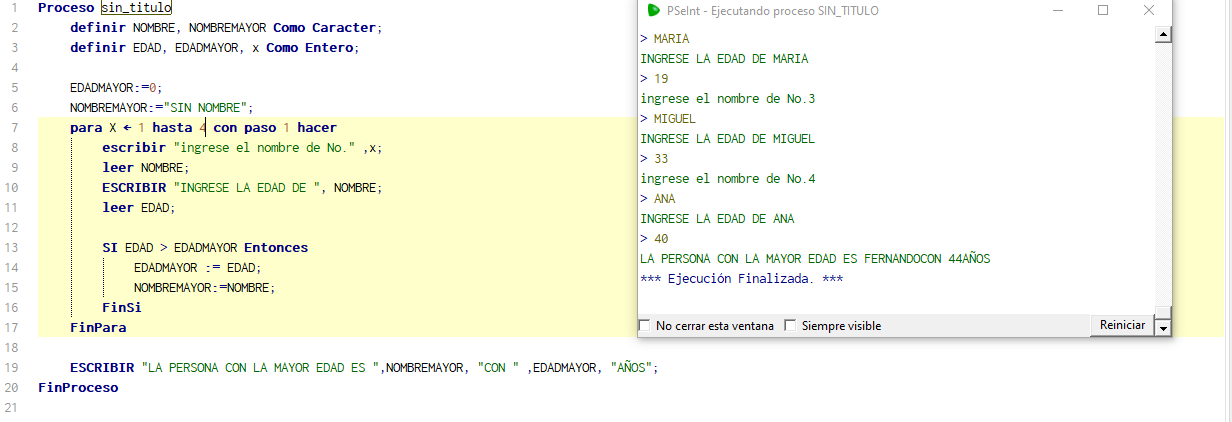This screenshot has width=1232, height=422.
Task: Maximize the PSeInt execution window
Action: 1103,10
